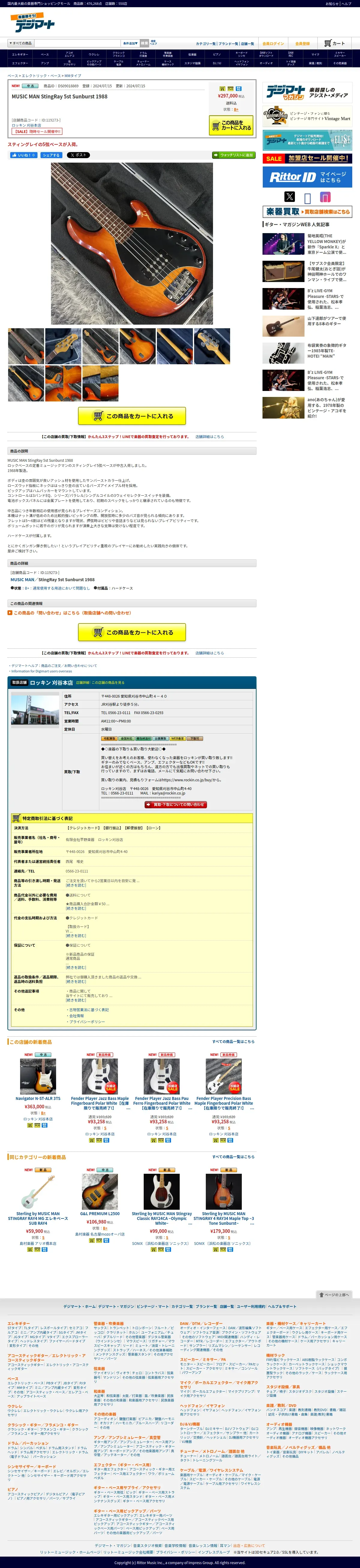Viewport: 360px width, 1568px height.
Task: Open the B'z LIVE-GYM article thumbnail first
Action: pos(283,299)
